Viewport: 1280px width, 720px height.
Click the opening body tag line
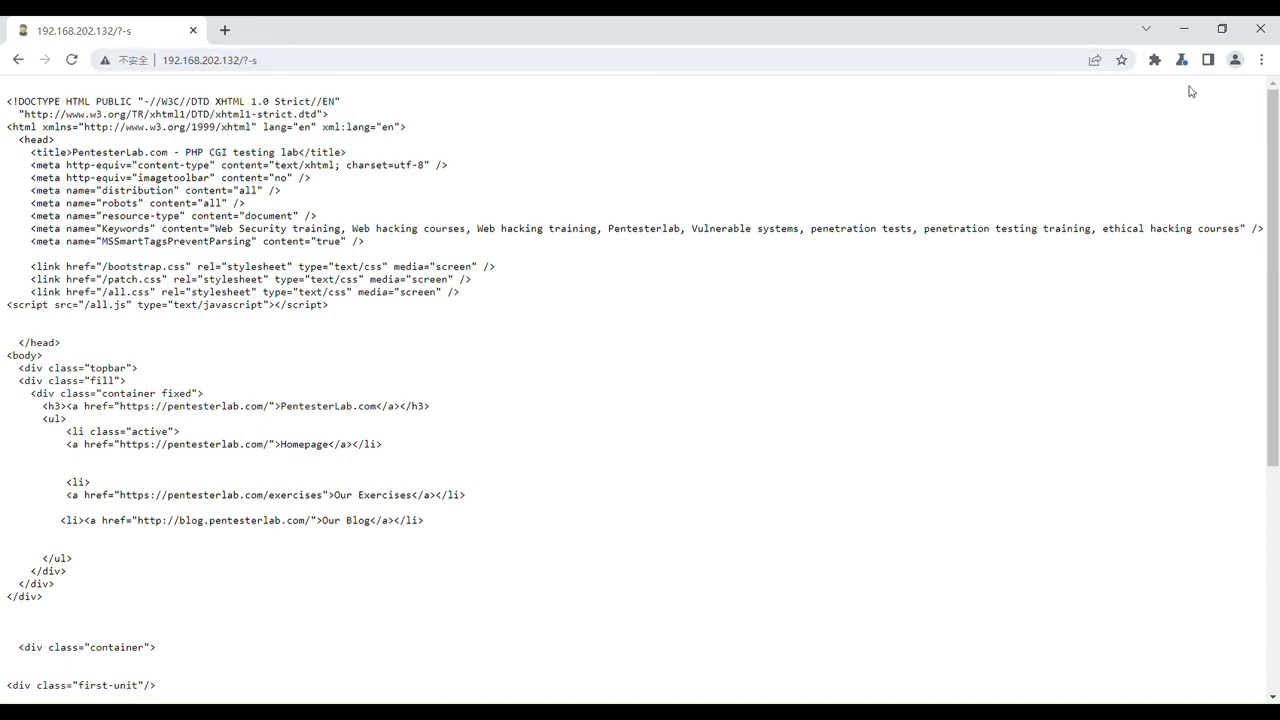point(25,356)
